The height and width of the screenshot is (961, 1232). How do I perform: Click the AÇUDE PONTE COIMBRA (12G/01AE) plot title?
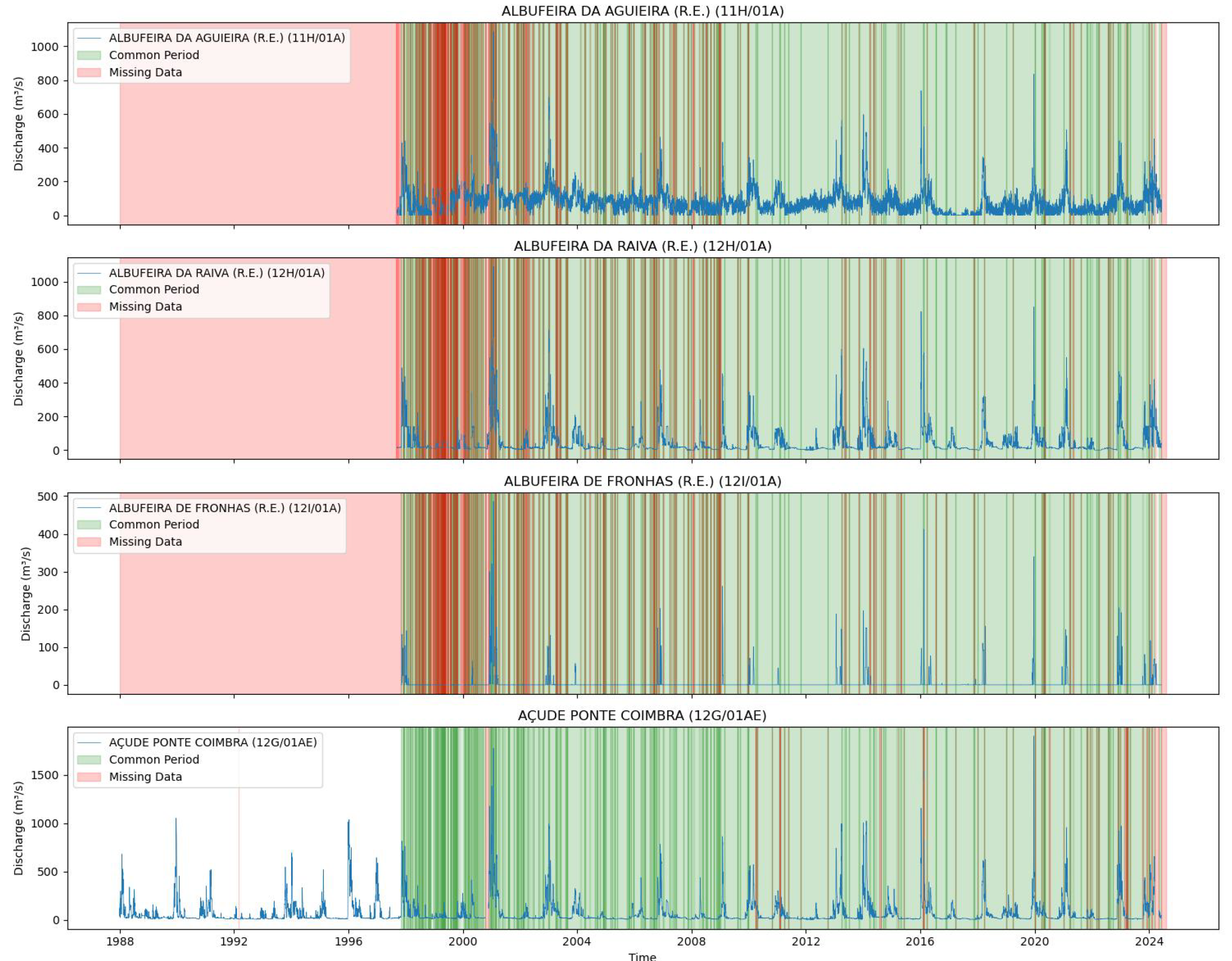(642, 716)
